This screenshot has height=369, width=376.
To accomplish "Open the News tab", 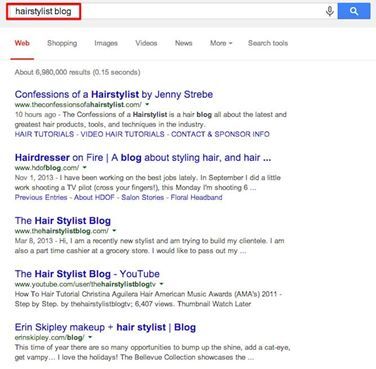I will point(184,43).
